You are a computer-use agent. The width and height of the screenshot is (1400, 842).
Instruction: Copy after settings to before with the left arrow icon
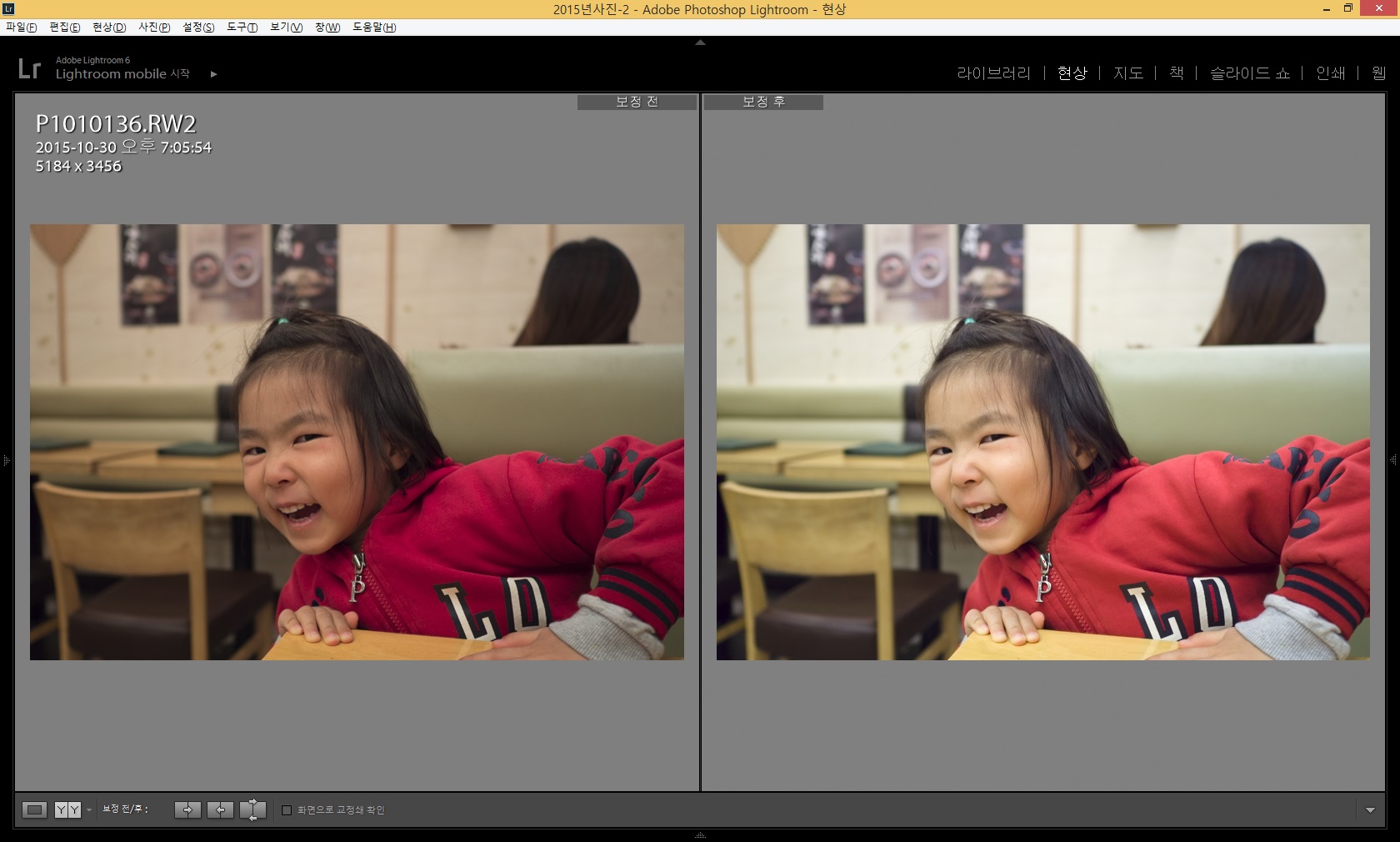pos(220,809)
